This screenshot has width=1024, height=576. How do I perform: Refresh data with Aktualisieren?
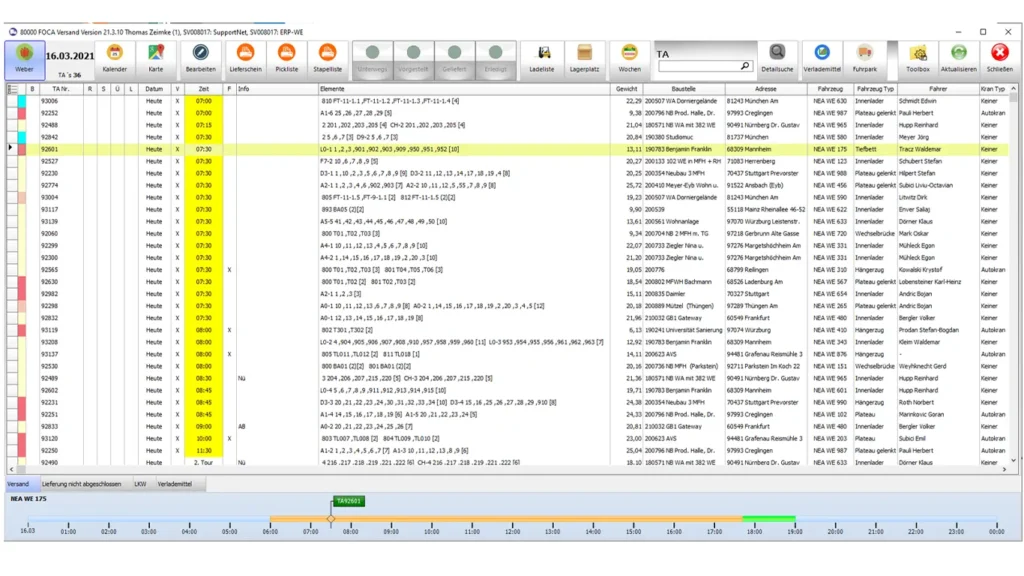(958, 58)
